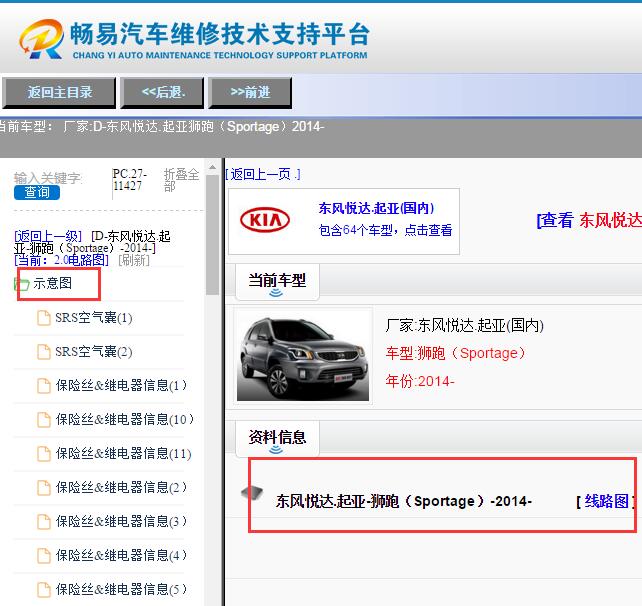
Task: Select the 当前车型 tab
Action: click(x=277, y=282)
